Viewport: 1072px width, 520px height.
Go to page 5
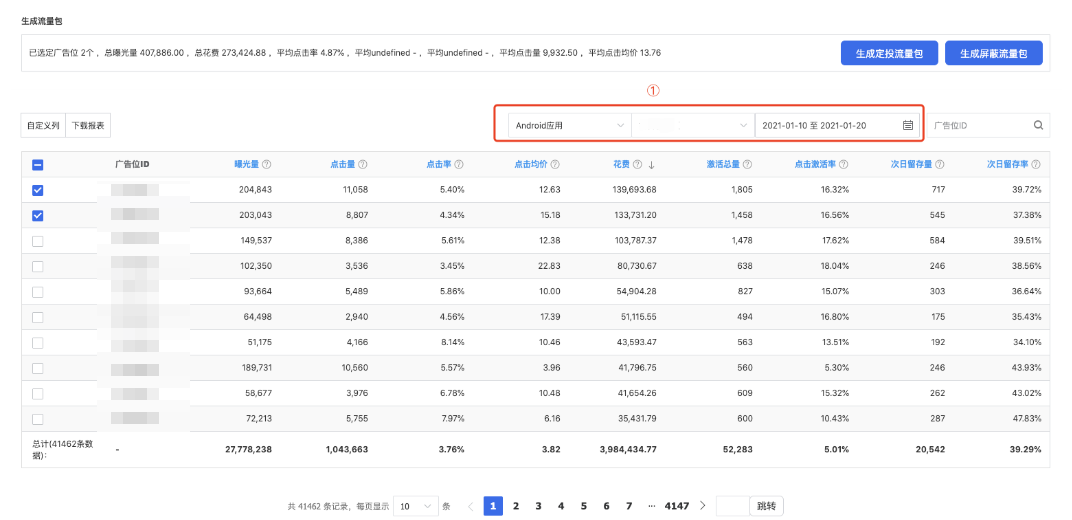click(584, 506)
